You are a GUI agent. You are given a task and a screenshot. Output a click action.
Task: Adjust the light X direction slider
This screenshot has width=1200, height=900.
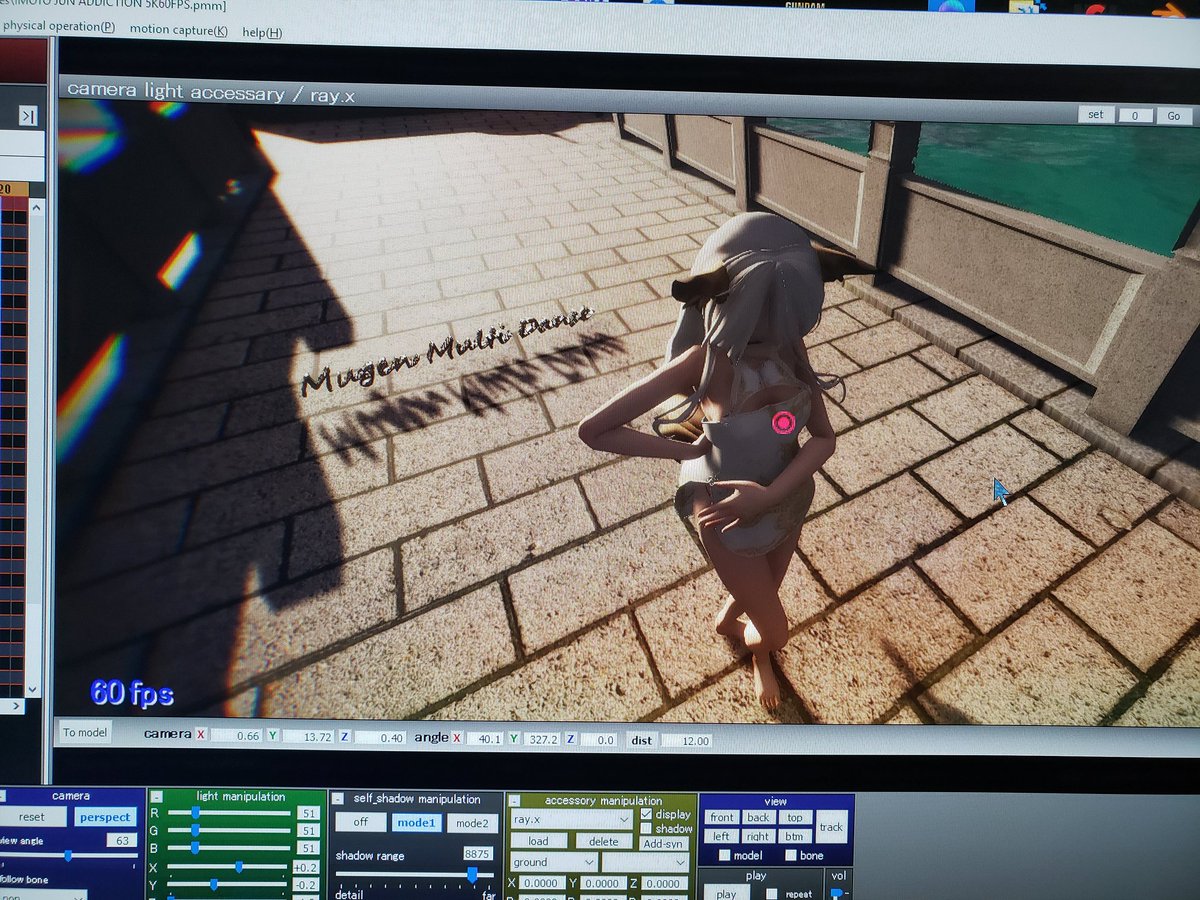click(228, 867)
